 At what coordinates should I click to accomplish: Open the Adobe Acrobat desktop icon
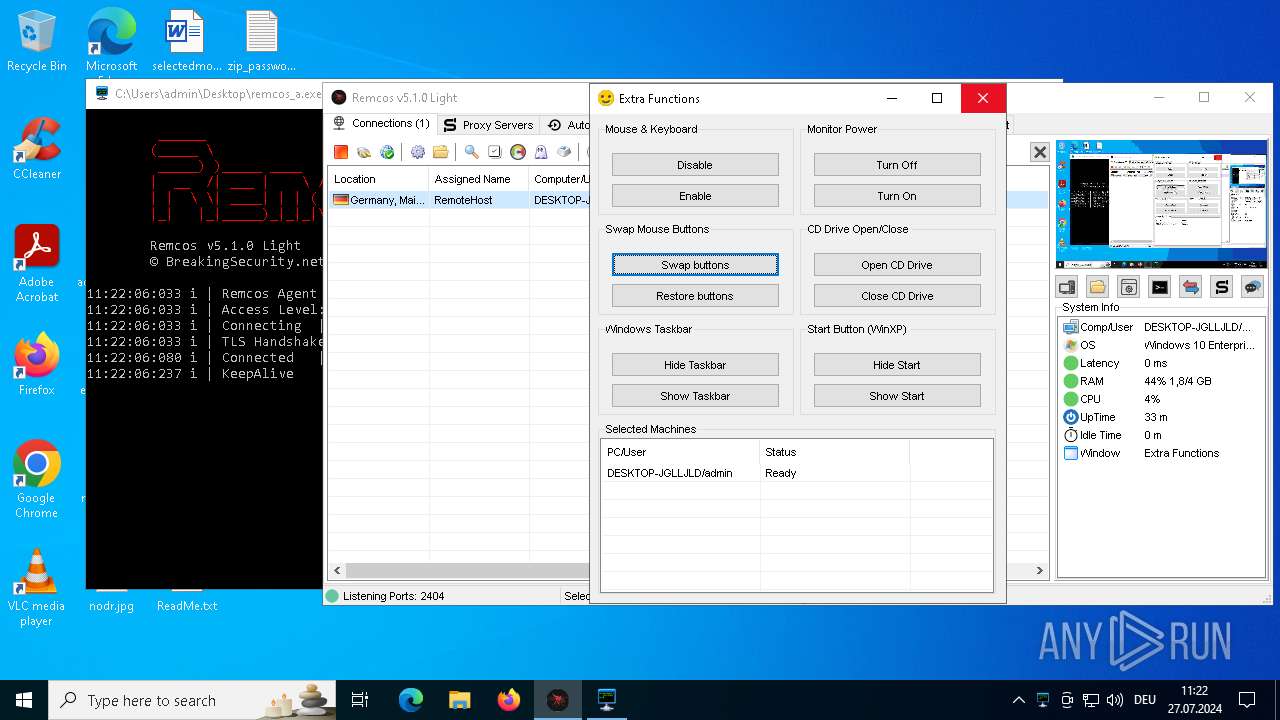pos(37,264)
